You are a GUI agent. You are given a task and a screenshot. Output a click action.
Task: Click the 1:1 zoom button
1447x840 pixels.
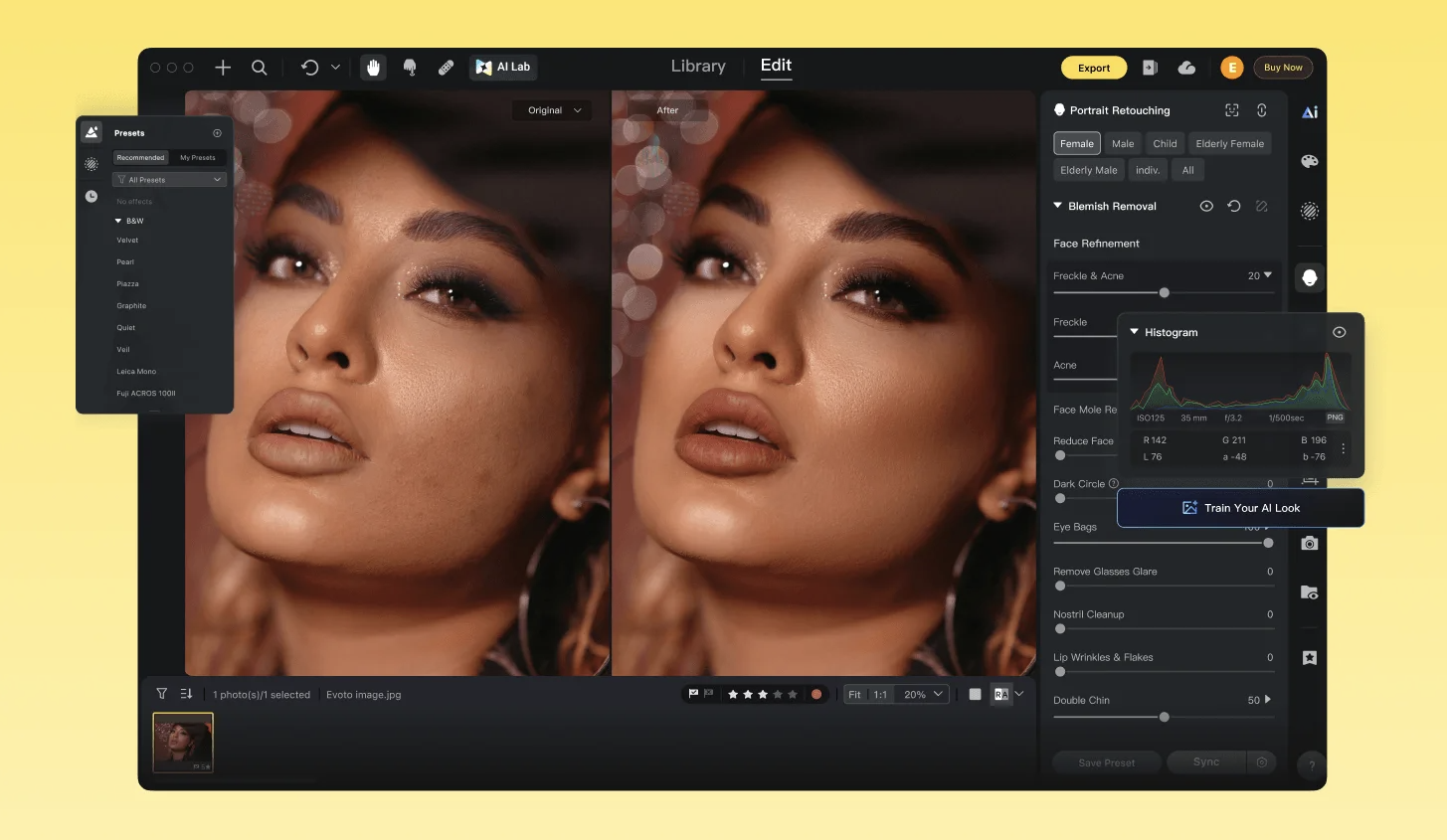(880, 694)
